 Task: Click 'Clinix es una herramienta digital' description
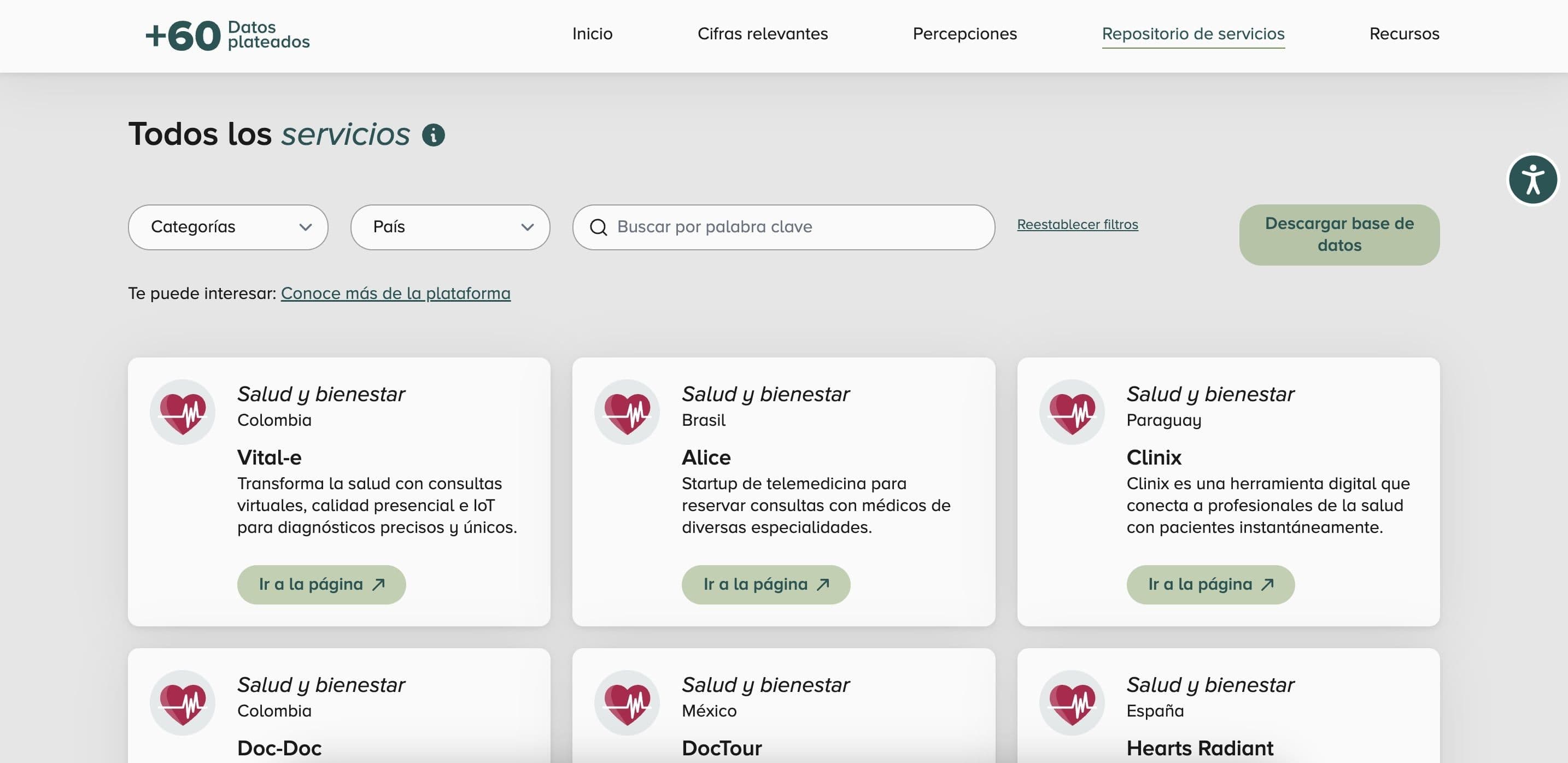tap(1268, 506)
